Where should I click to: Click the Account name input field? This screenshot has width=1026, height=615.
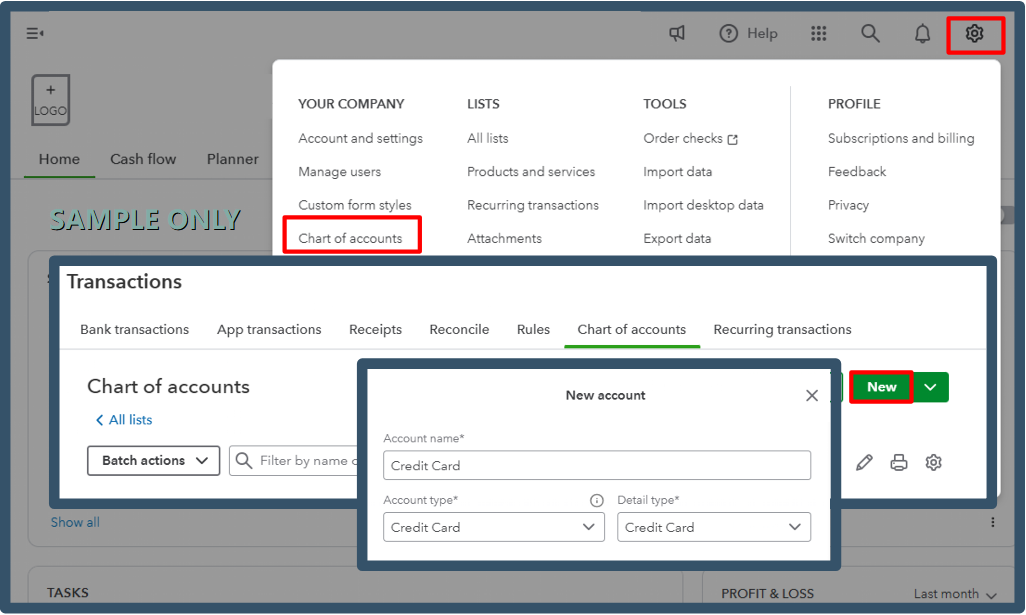coord(597,465)
